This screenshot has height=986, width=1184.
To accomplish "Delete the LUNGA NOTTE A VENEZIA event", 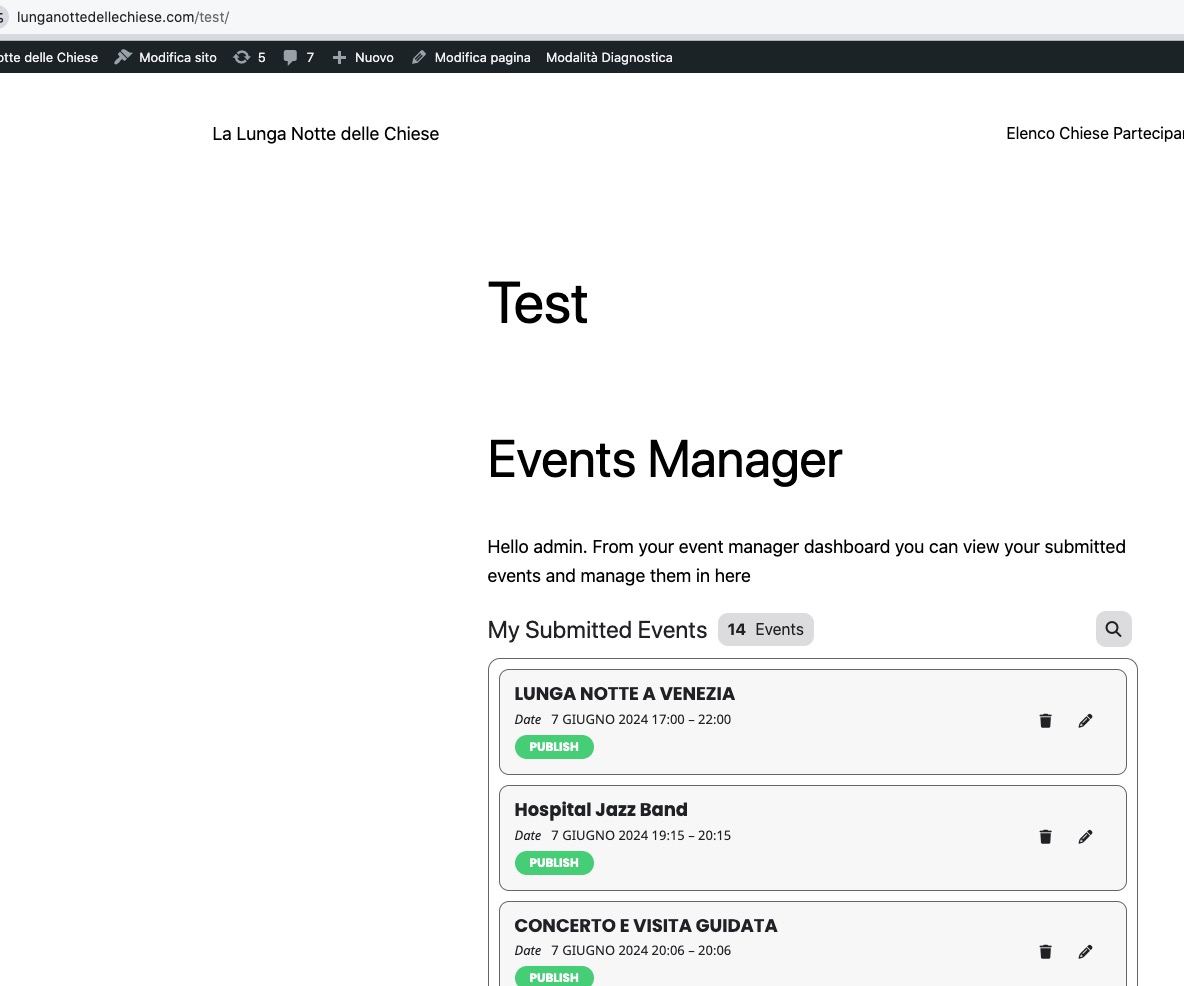I will 1045,721.
